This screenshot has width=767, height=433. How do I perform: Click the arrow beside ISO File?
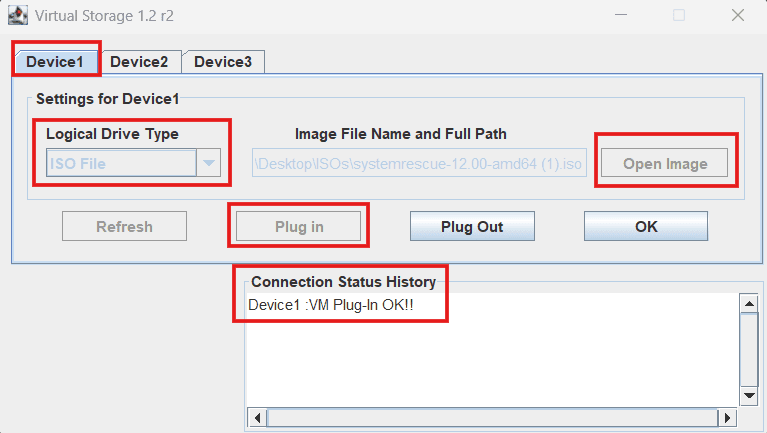(208, 164)
